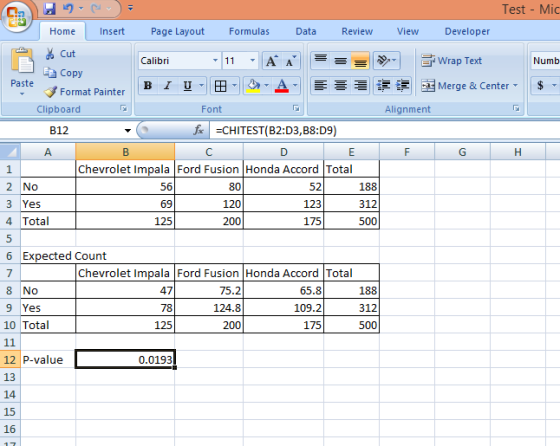
Task: Save the workbook using Quick Access icon
Action: pyautogui.click(x=49, y=8)
